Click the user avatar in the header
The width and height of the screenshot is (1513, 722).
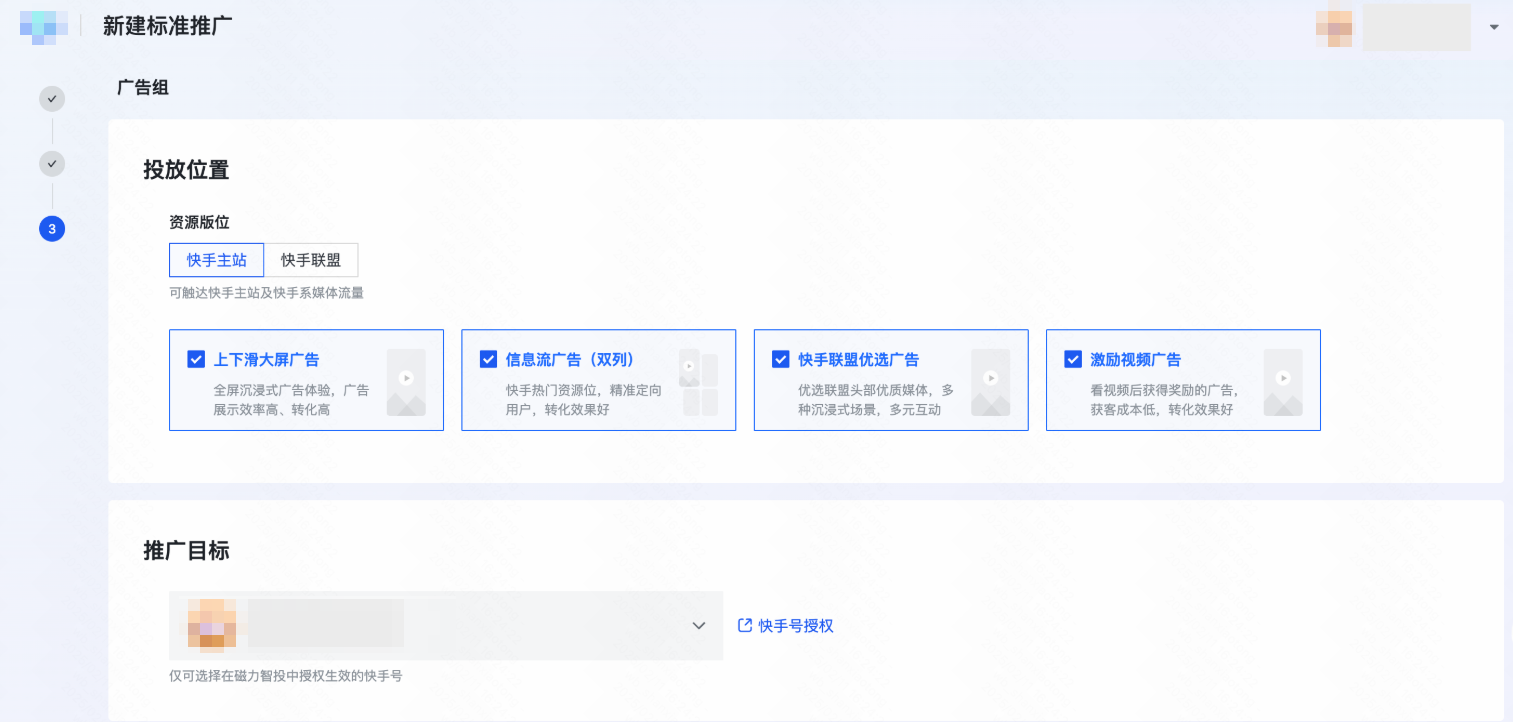click(1334, 27)
